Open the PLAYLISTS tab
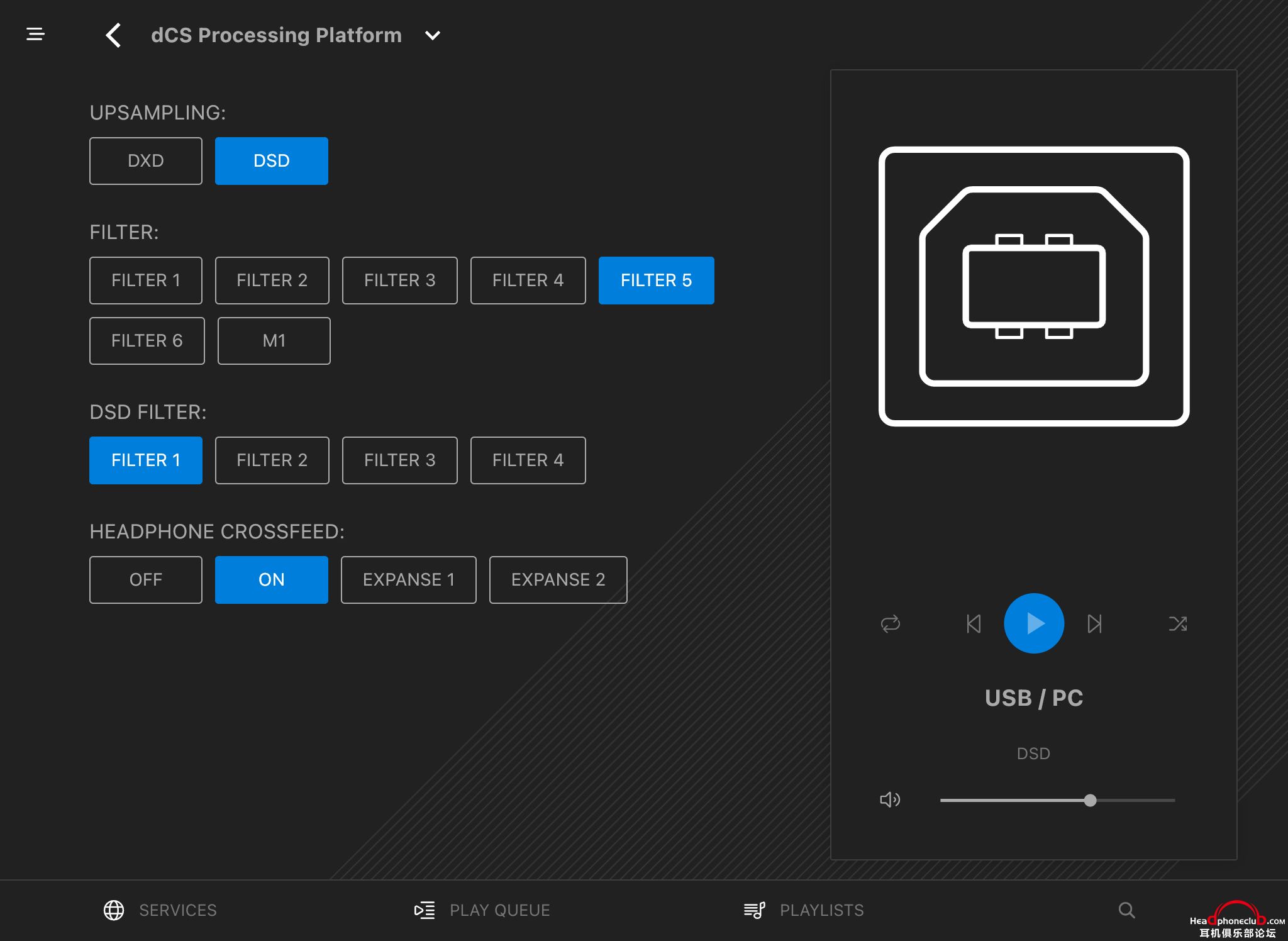1288x941 pixels. coord(822,910)
